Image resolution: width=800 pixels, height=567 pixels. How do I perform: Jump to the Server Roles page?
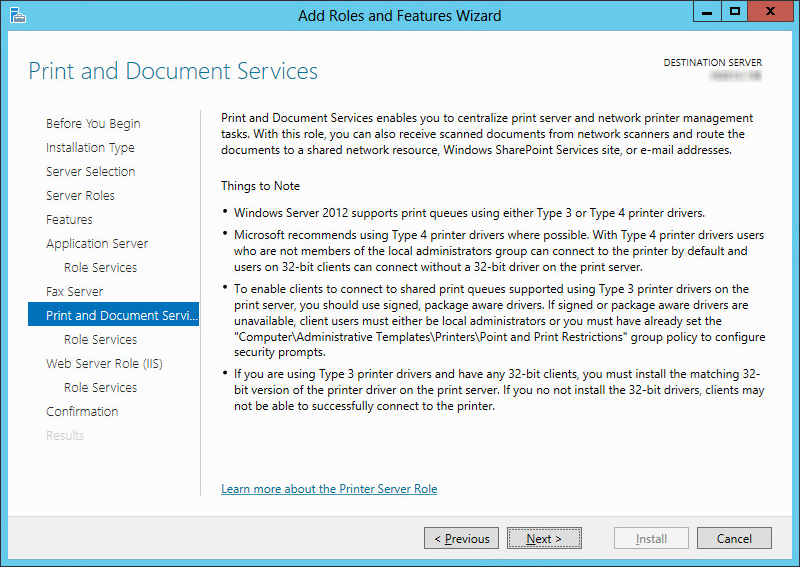[80, 196]
